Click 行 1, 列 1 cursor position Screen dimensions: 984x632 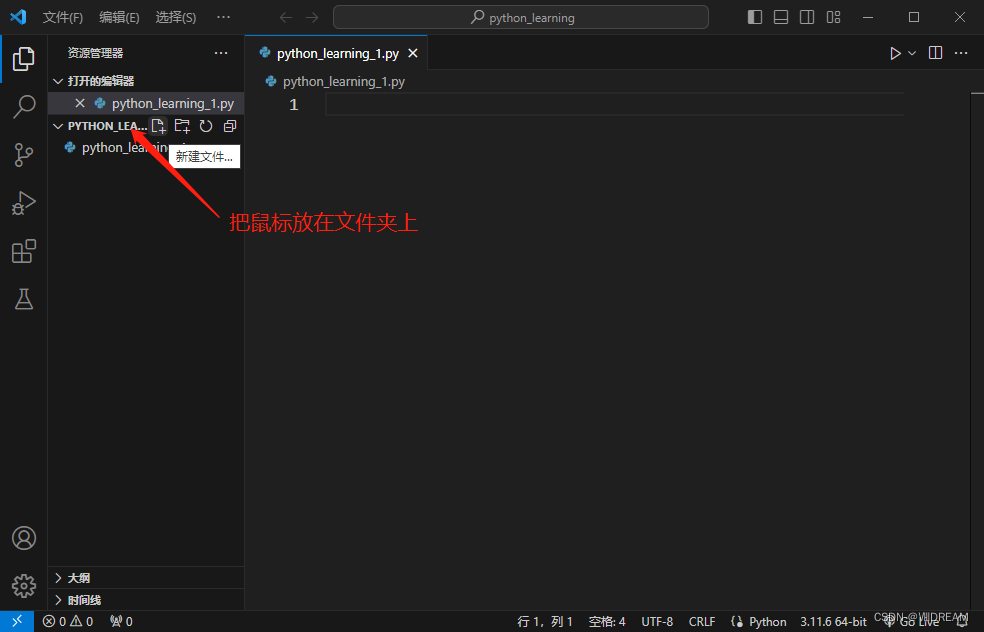point(545,621)
